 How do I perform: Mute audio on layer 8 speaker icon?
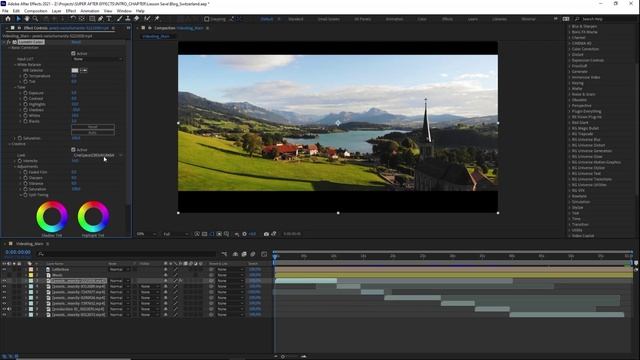[9, 309]
